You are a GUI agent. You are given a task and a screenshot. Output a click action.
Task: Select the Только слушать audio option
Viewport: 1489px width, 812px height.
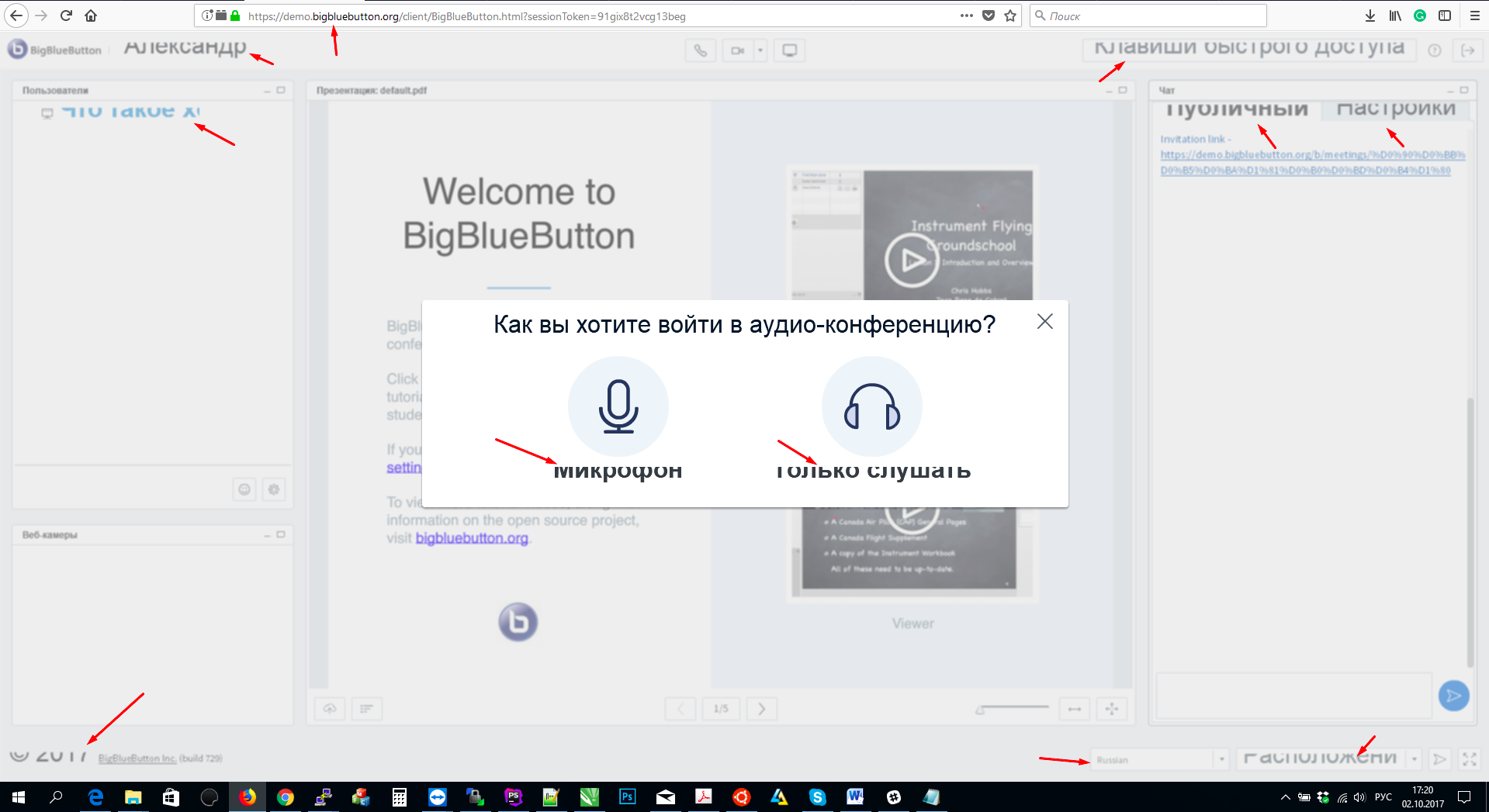click(871, 406)
